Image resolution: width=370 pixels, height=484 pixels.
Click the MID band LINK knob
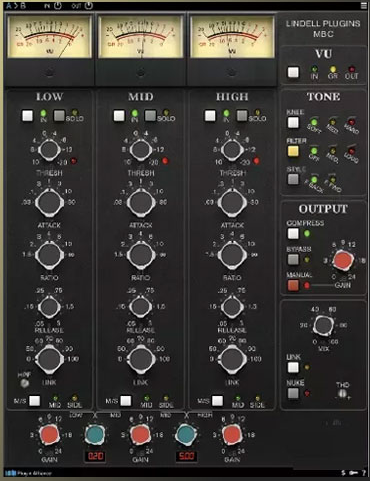[x=141, y=359]
